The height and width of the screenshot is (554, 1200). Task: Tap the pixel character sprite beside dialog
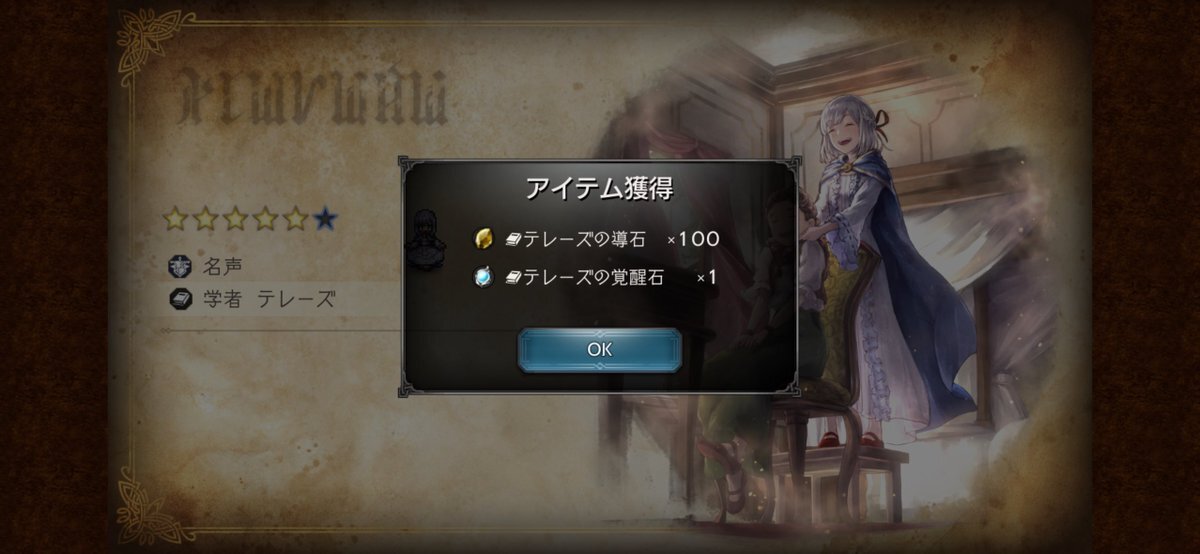point(425,240)
